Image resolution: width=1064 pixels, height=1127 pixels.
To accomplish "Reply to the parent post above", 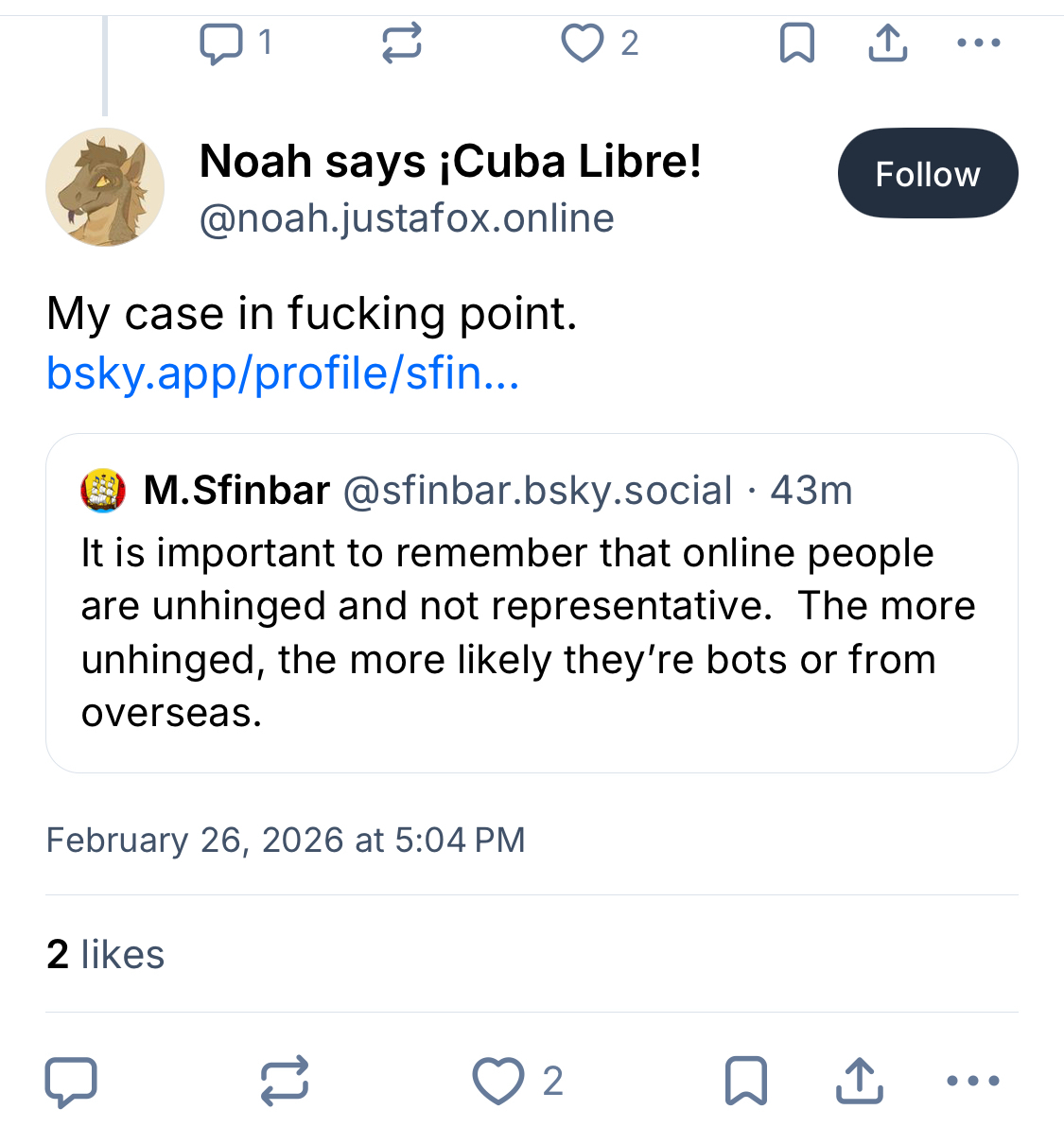I will pos(221,43).
